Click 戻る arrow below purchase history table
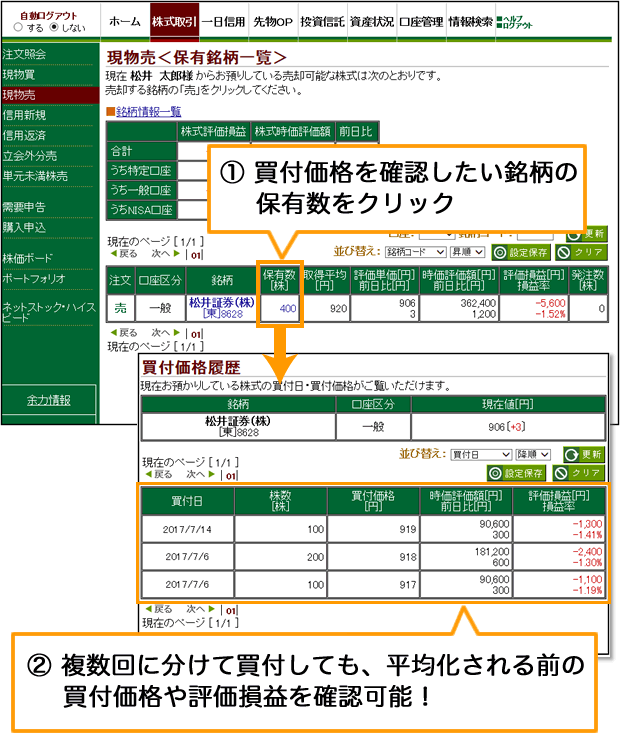 coord(159,609)
